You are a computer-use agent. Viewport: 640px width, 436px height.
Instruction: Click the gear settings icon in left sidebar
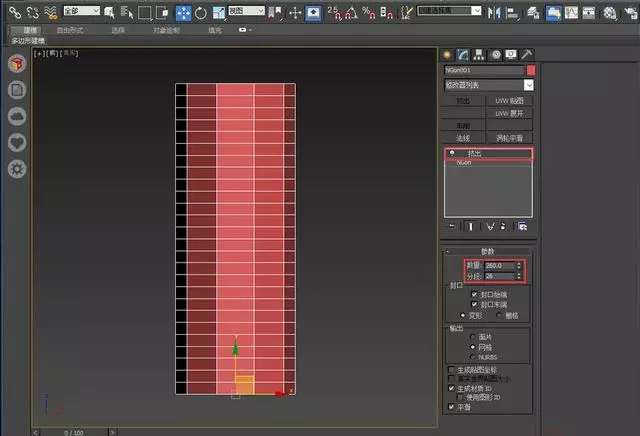point(17,169)
